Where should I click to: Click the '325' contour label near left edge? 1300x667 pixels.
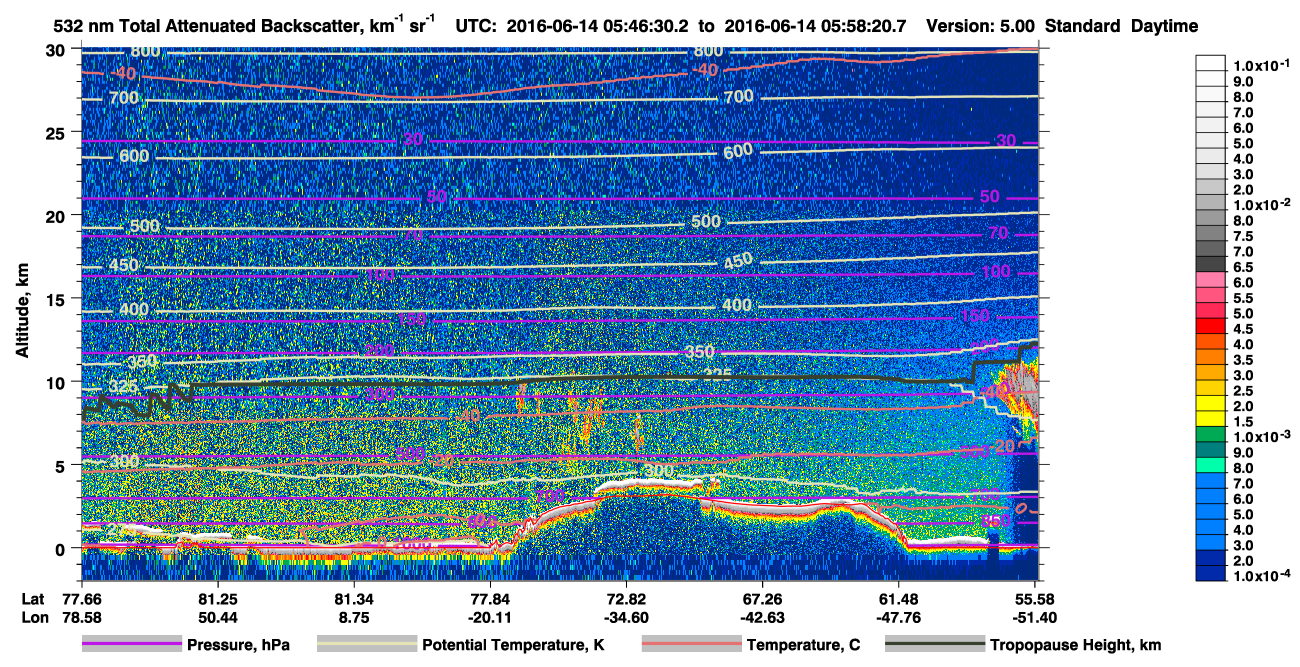124,386
